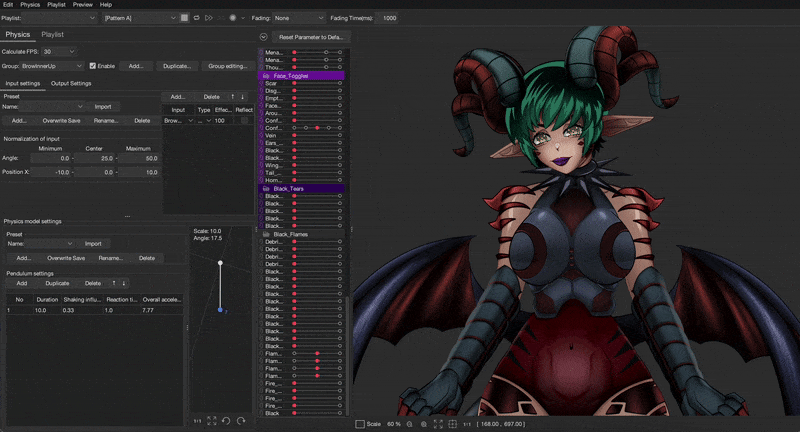Move input row down with the arrow
The image size is (800, 432).
242,96
